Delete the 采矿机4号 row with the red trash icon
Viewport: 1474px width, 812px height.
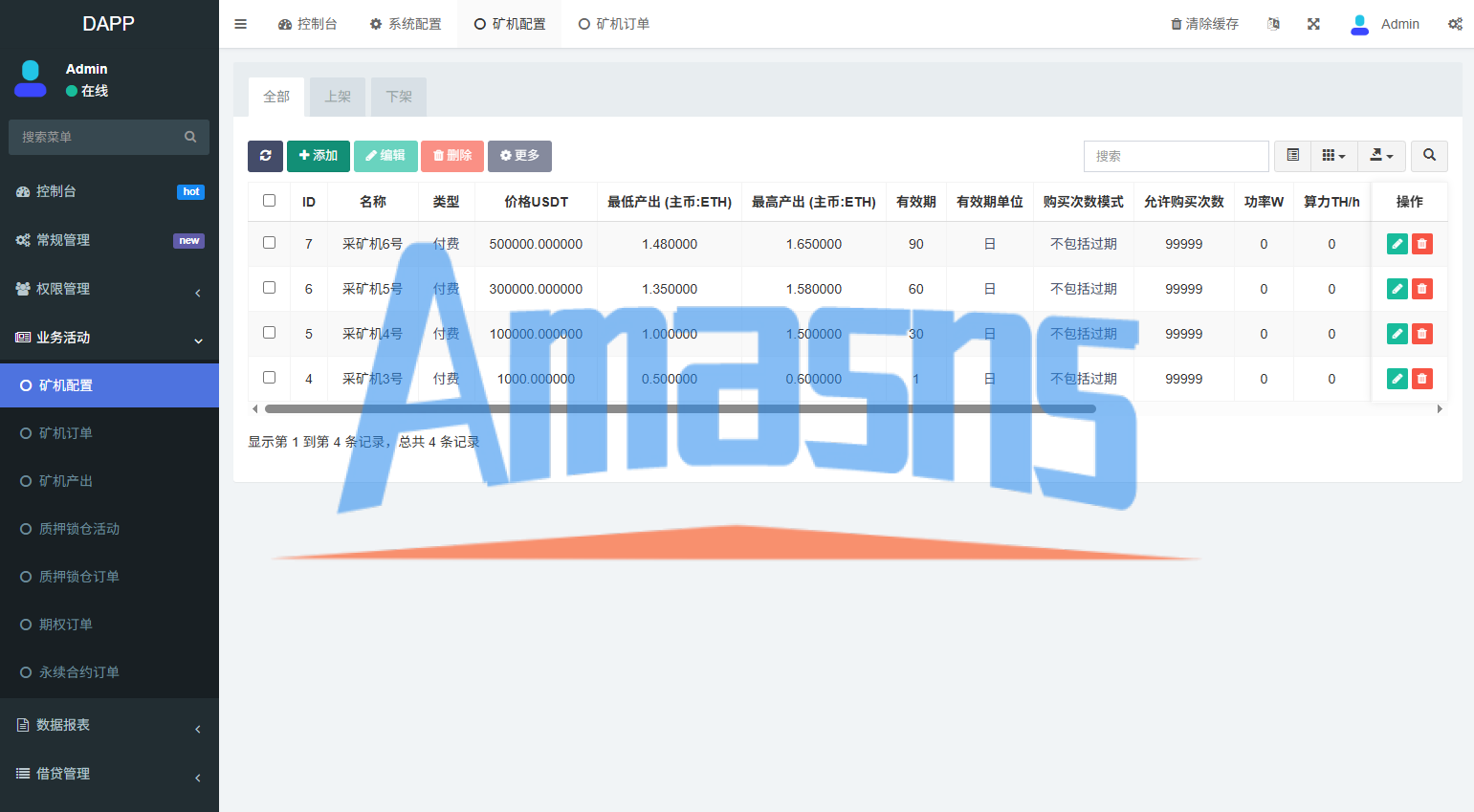[x=1422, y=334]
